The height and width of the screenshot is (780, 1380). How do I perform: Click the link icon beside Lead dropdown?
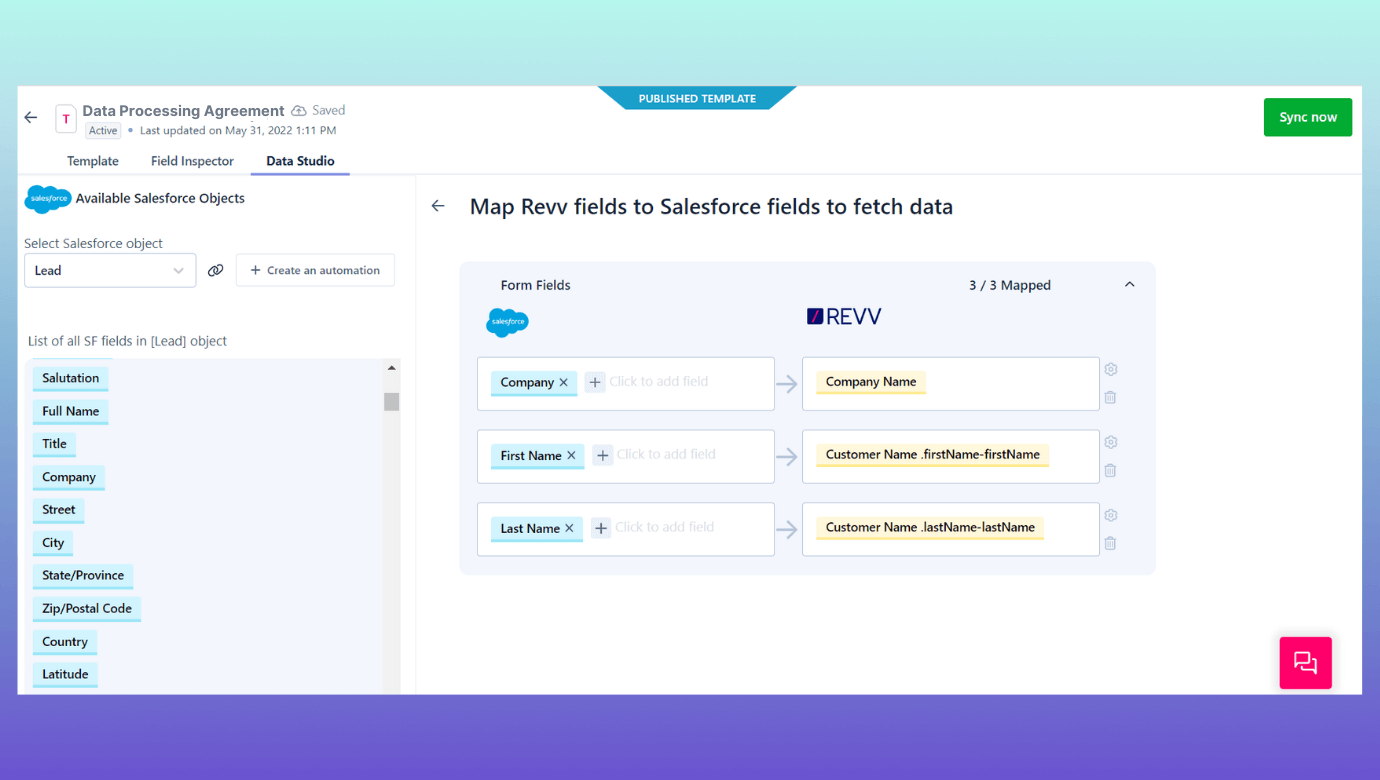[215, 270]
